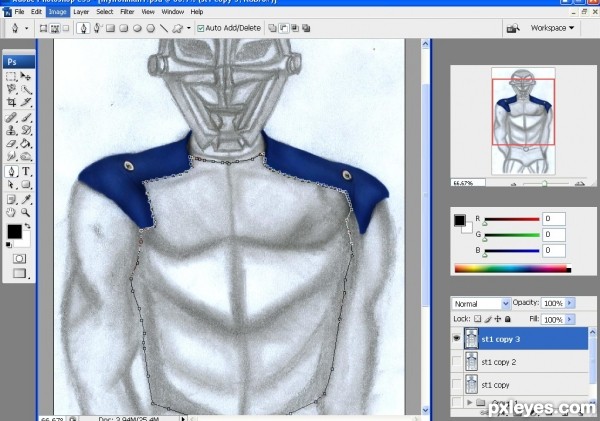The height and width of the screenshot is (421, 600).
Task: Select the Pen tool in toolbox
Action: coord(11,171)
